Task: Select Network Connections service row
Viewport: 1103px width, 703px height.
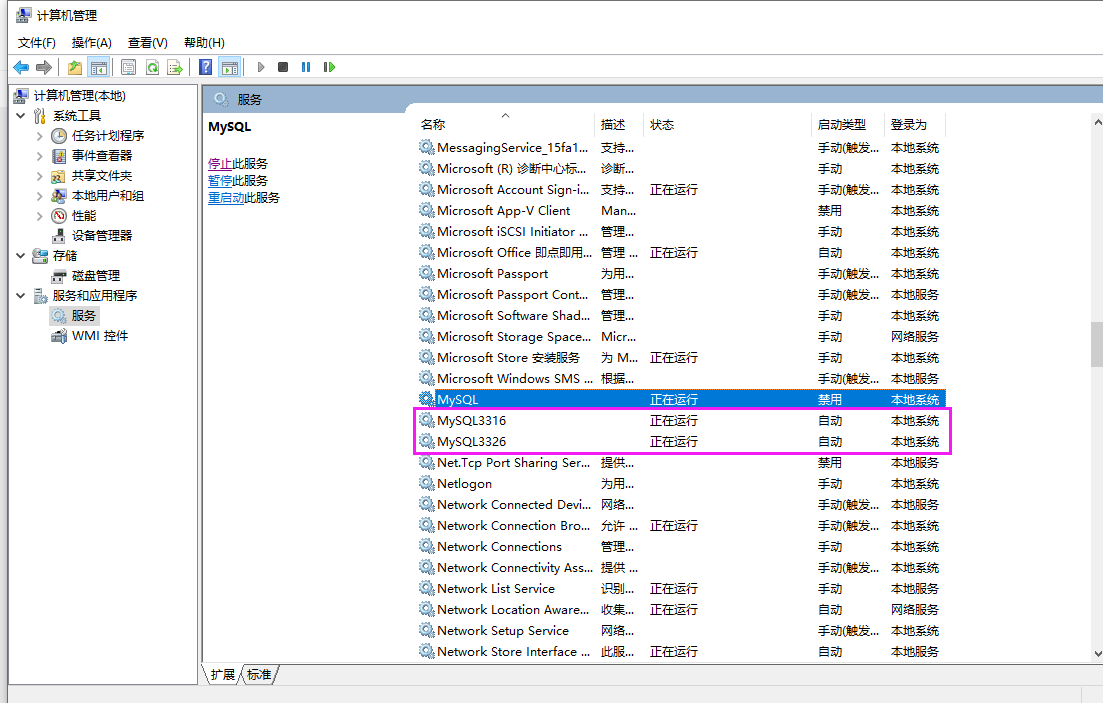Action: [681, 547]
